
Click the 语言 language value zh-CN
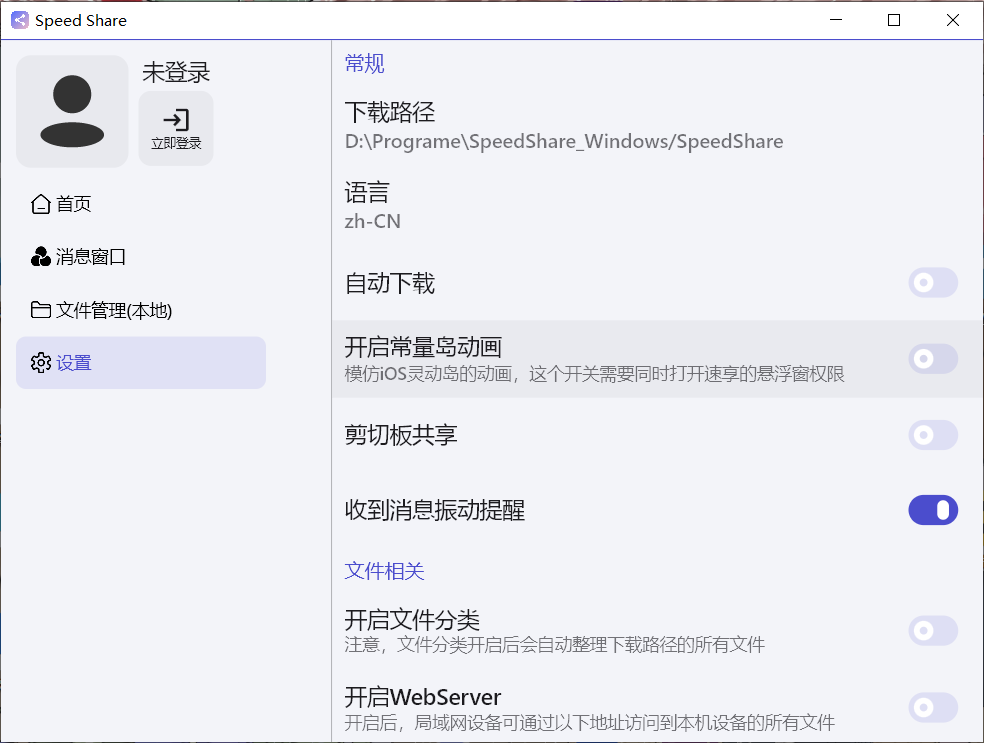[x=374, y=221]
